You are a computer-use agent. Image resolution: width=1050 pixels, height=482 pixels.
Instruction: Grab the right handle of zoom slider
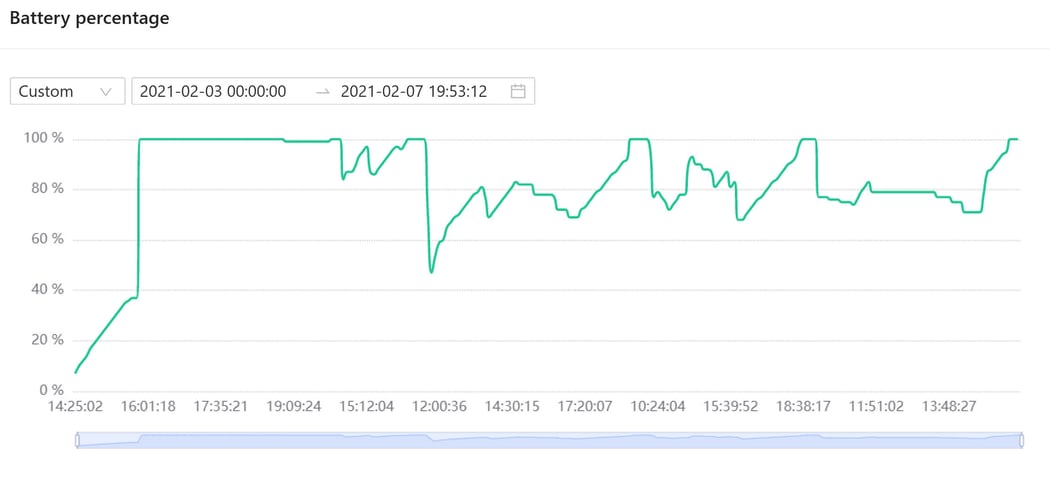click(x=1022, y=440)
